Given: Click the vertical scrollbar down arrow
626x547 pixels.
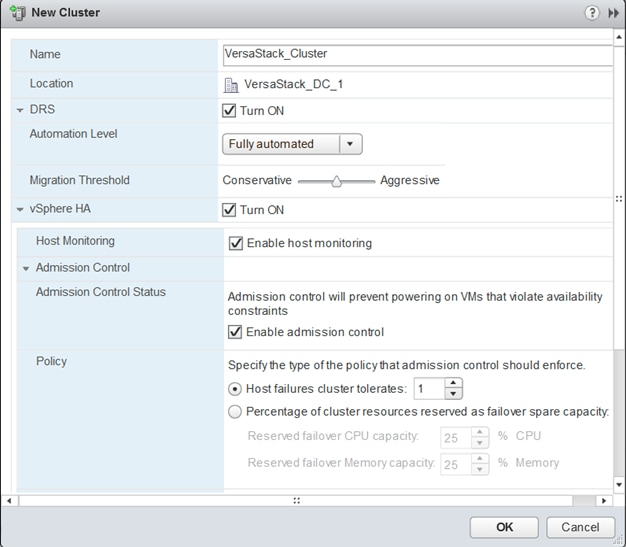Looking at the screenshot, I should click(x=619, y=485).
